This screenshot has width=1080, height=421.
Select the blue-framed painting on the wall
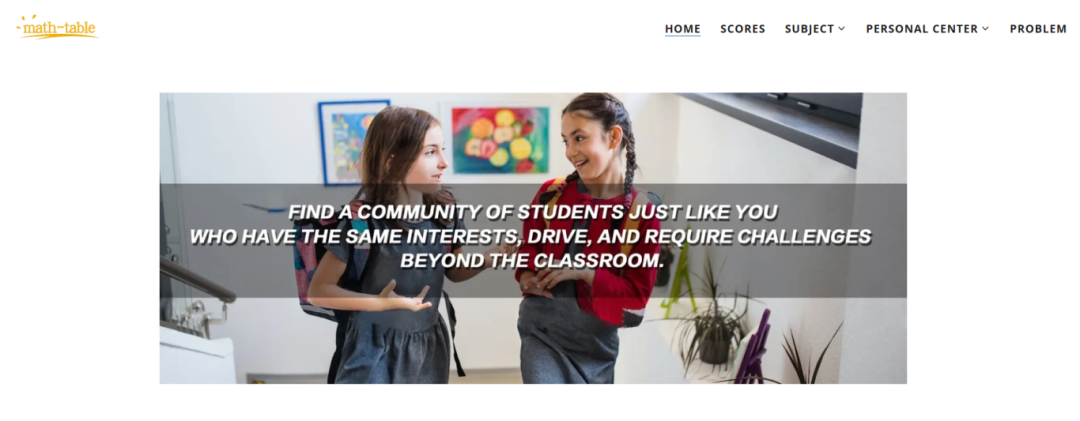coord(351,141)
